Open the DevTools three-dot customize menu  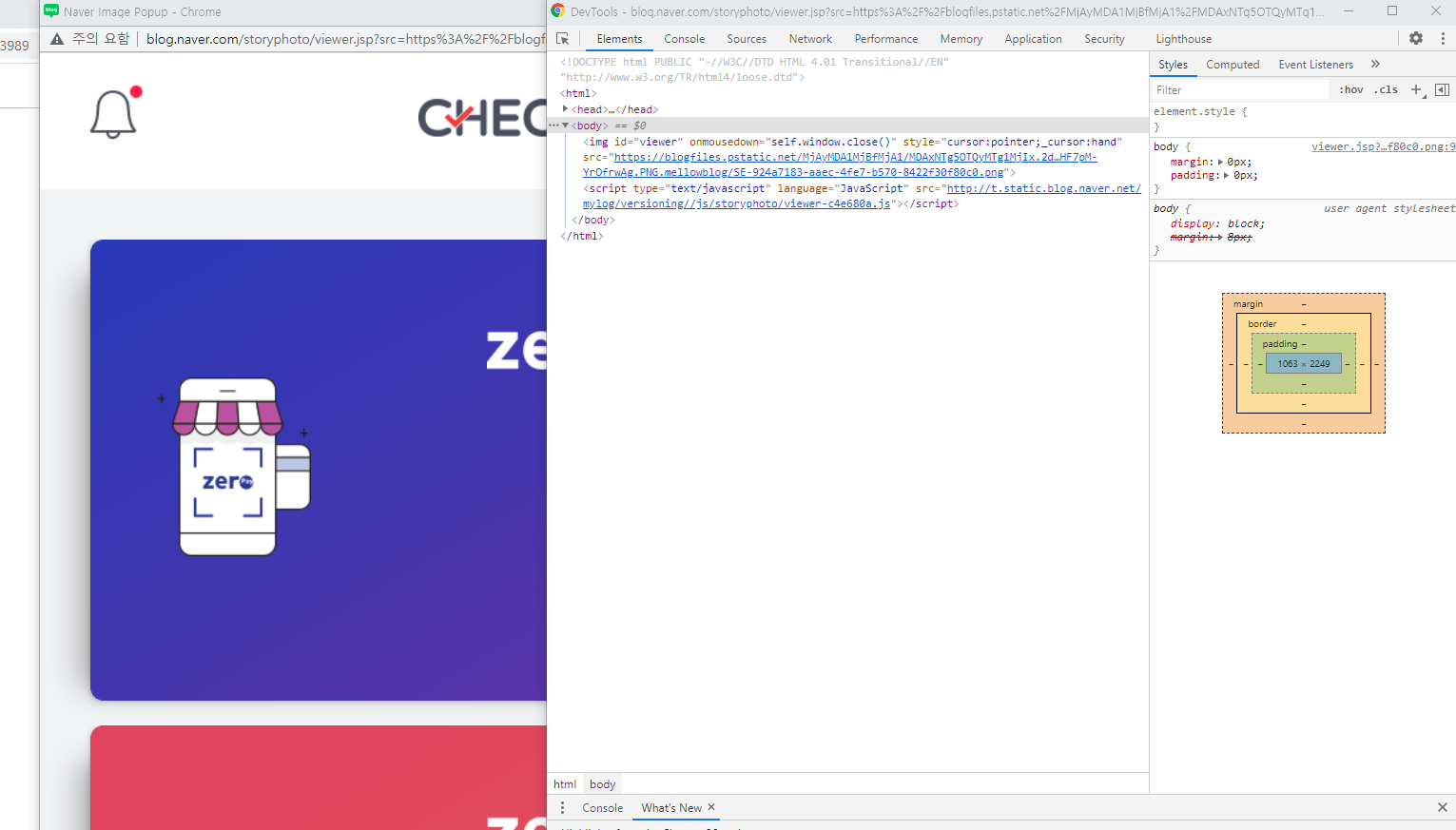pos(1443,38)
